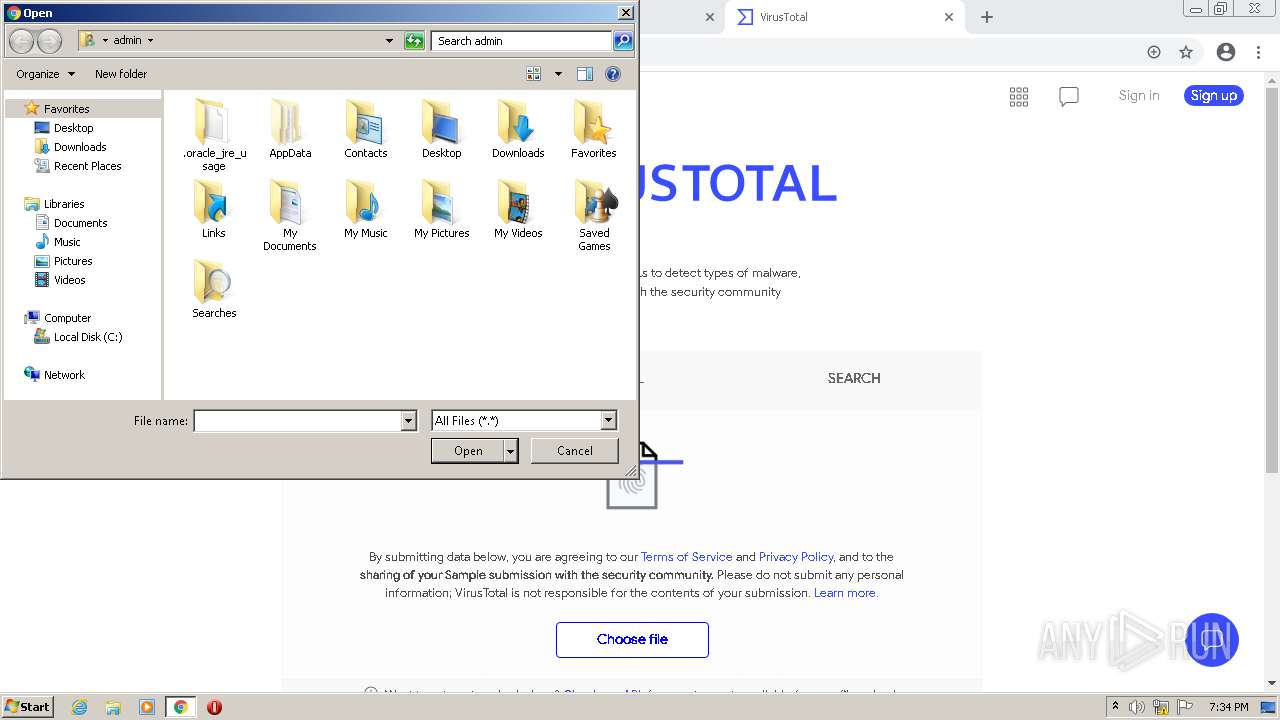Select Downloads in navigation pane
Screen dimensions: 1280x720
pyautogui.click(x=80, y=147)
